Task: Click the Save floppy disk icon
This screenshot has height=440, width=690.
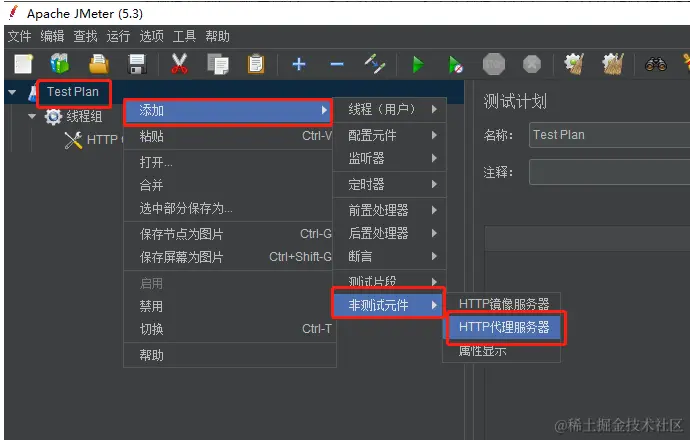Action: [137, 64]
